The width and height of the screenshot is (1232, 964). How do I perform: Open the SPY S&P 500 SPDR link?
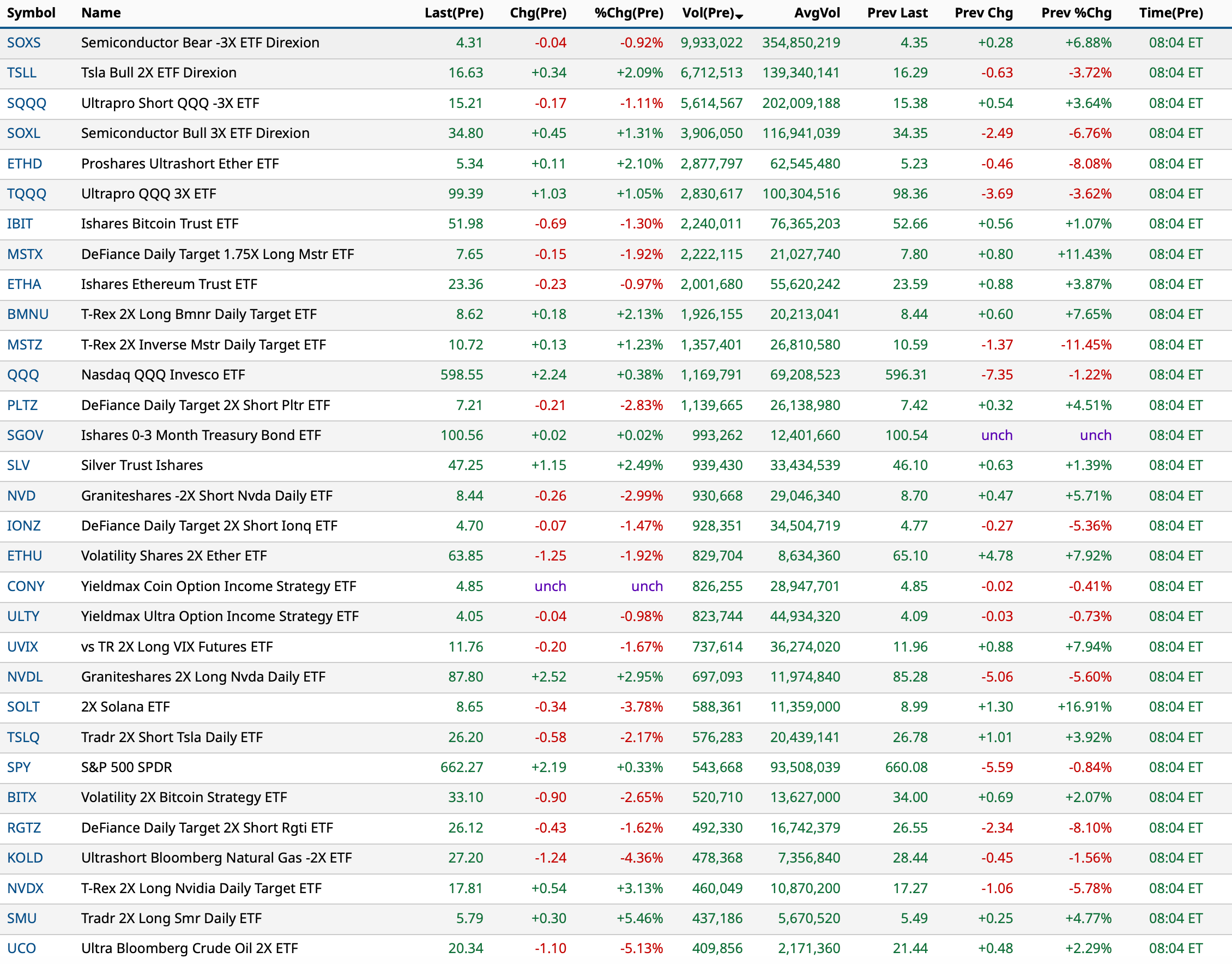tap(19, 767)
